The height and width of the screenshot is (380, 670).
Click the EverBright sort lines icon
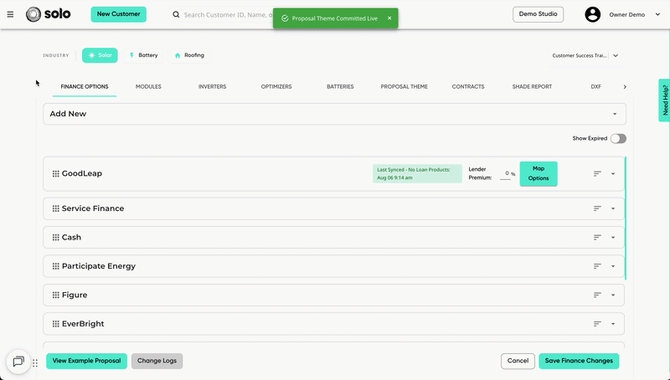[x=597, y=324]
